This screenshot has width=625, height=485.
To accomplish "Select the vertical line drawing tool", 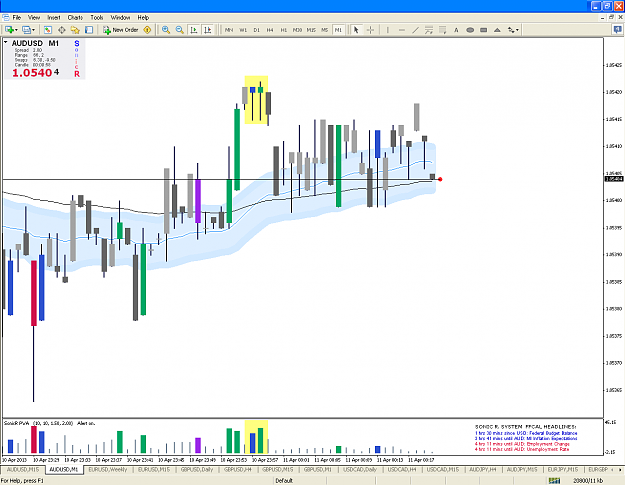I will (x=387, y=30).
